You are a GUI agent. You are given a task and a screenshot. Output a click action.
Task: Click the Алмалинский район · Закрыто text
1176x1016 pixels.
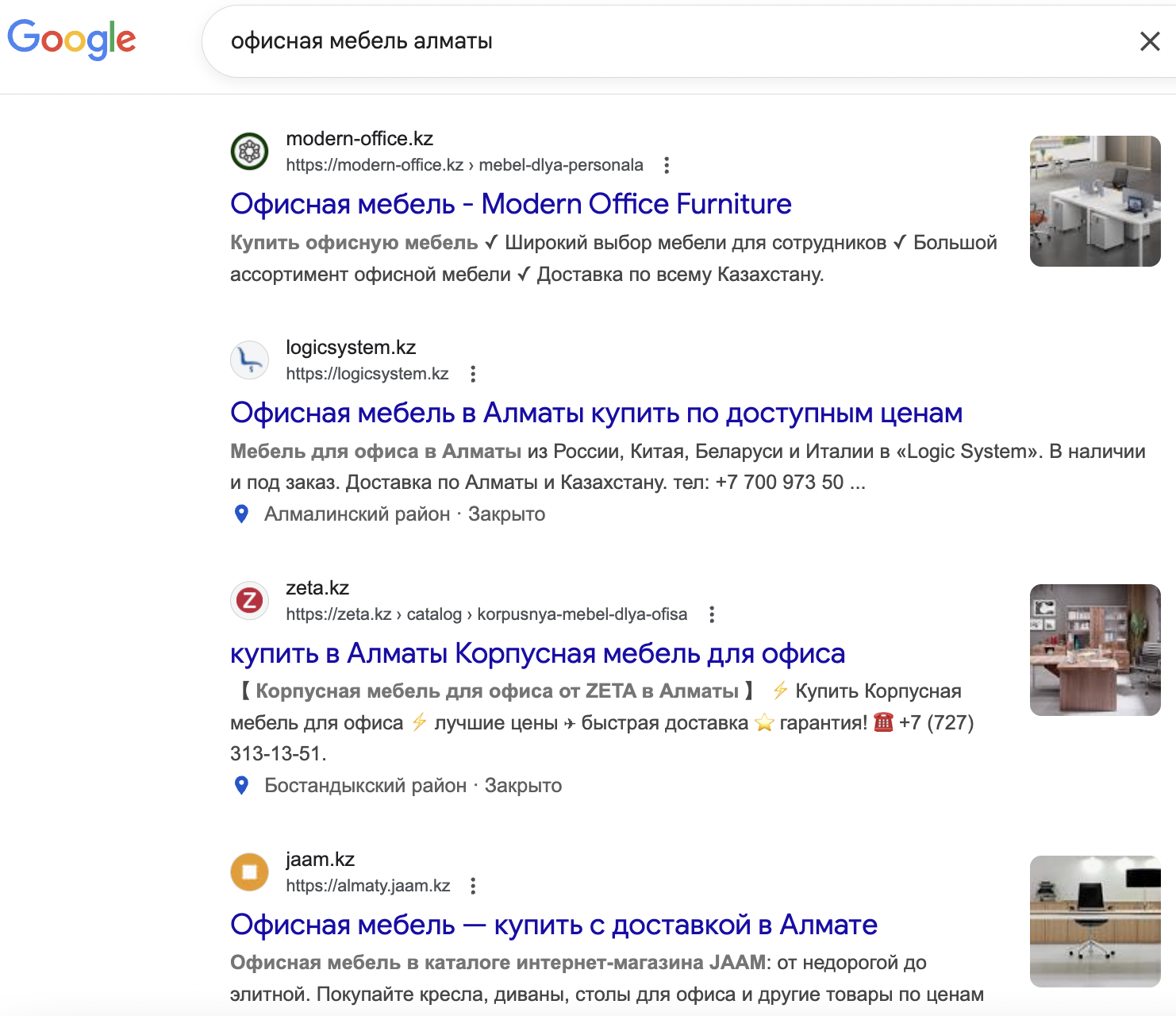click(405, 514)
